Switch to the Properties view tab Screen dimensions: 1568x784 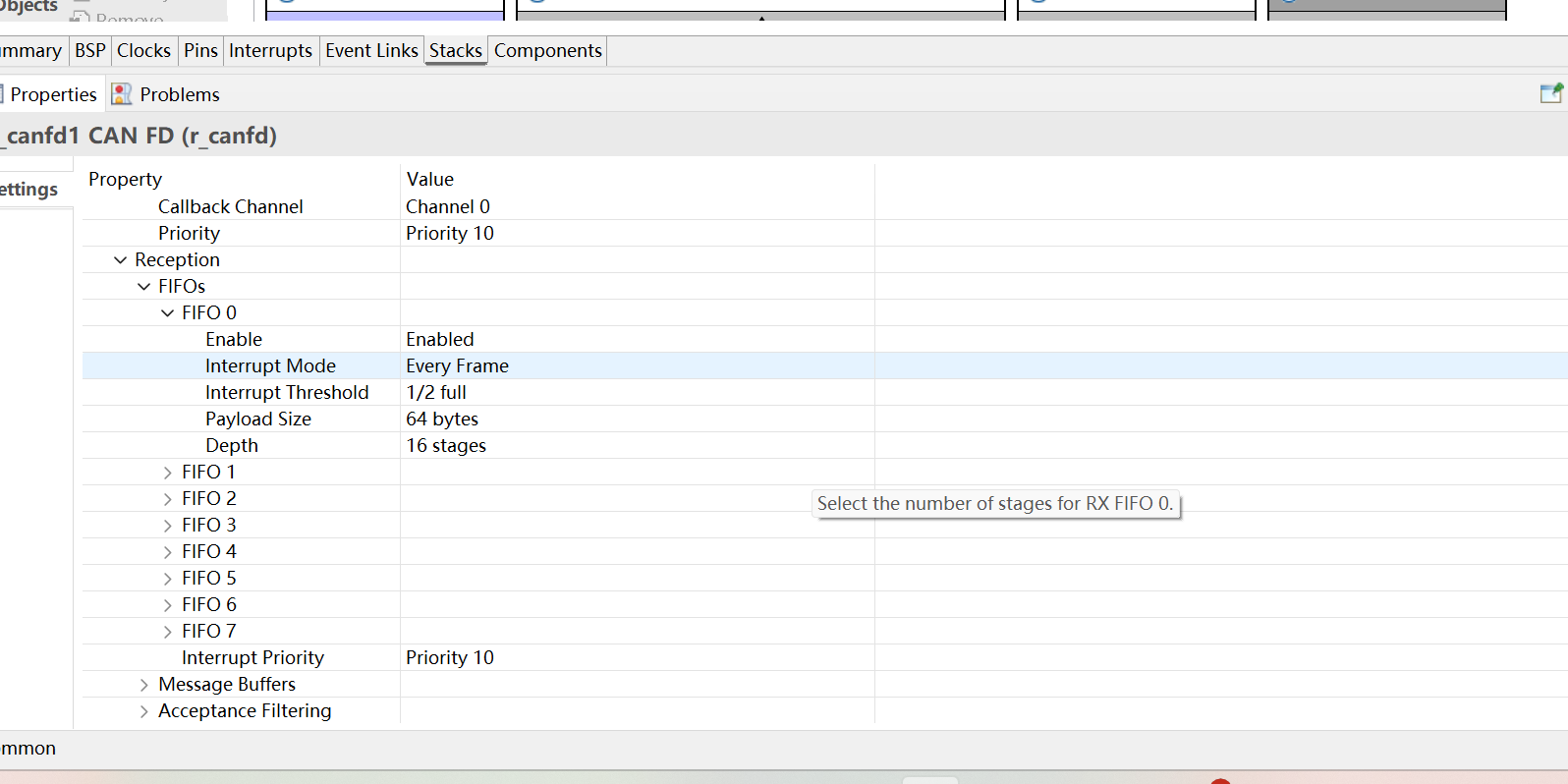pyautogui.click(x=53, y=94)
